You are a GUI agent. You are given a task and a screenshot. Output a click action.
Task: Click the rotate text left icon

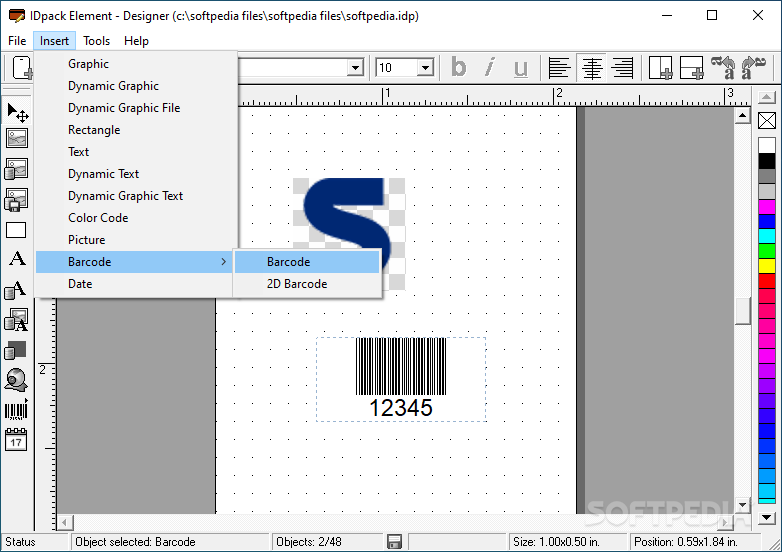click(724, 67)
